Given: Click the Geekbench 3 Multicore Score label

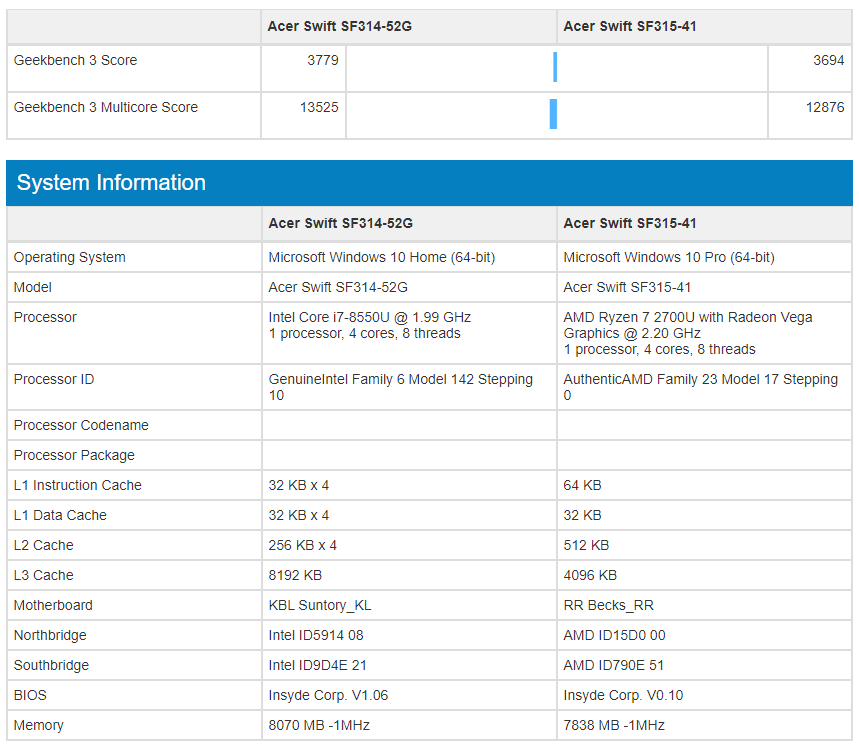Looking at the screenshot, I should pos(106,107).
